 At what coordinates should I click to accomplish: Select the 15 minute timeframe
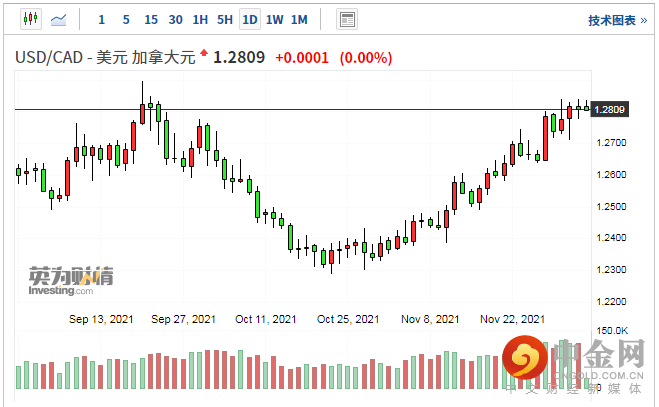click(151, 20)
